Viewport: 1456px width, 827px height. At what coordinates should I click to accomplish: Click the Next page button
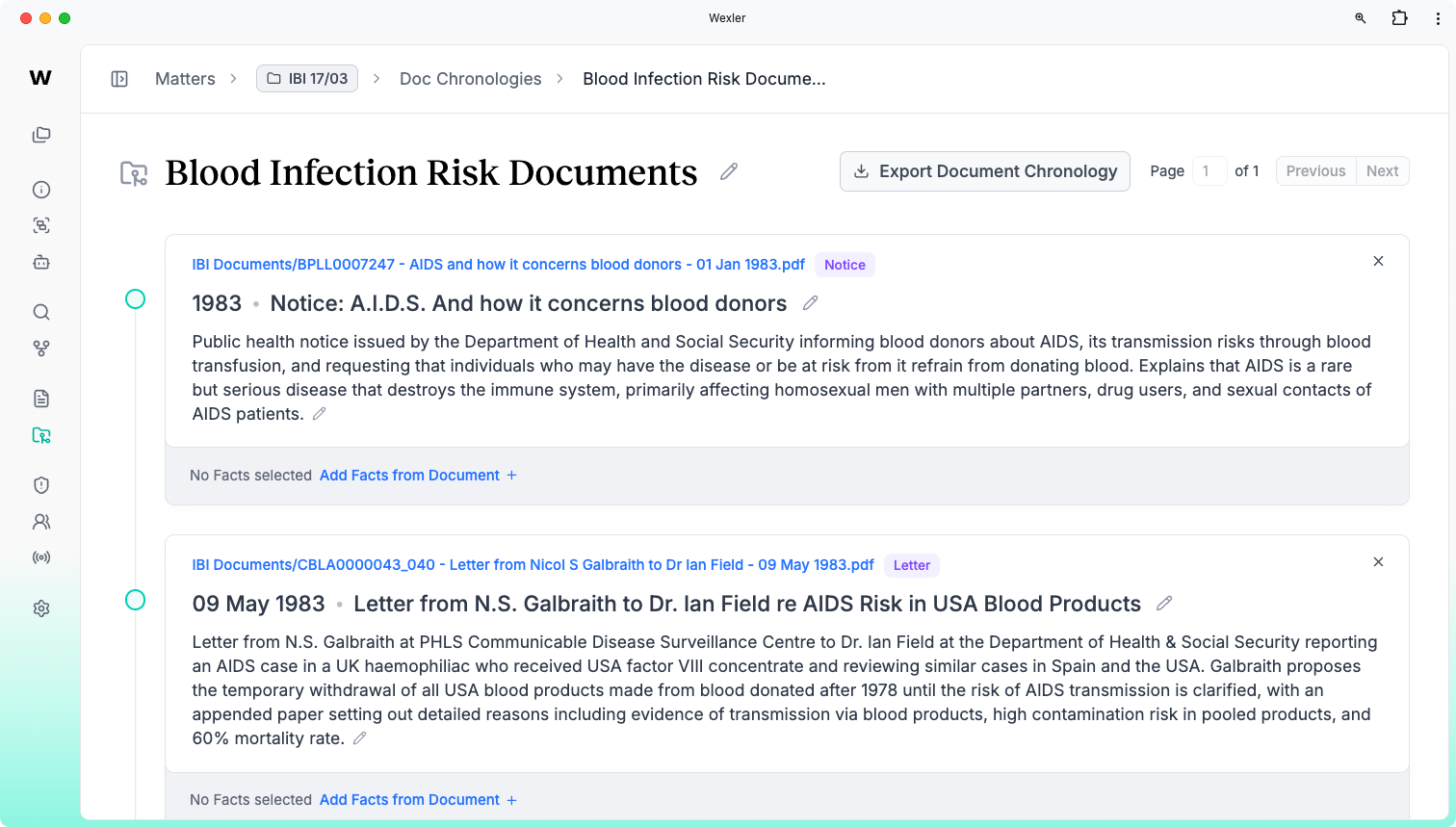tap(1382, 171)
